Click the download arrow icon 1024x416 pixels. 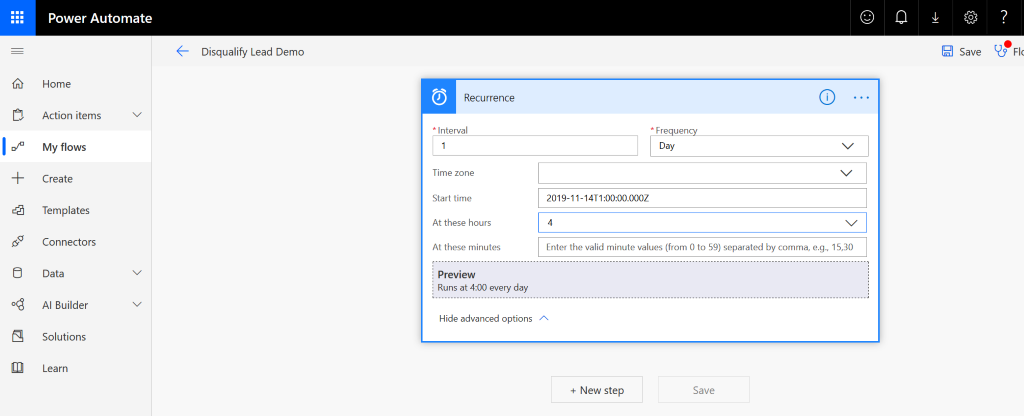pyautogui.click(x=935, y=18)
